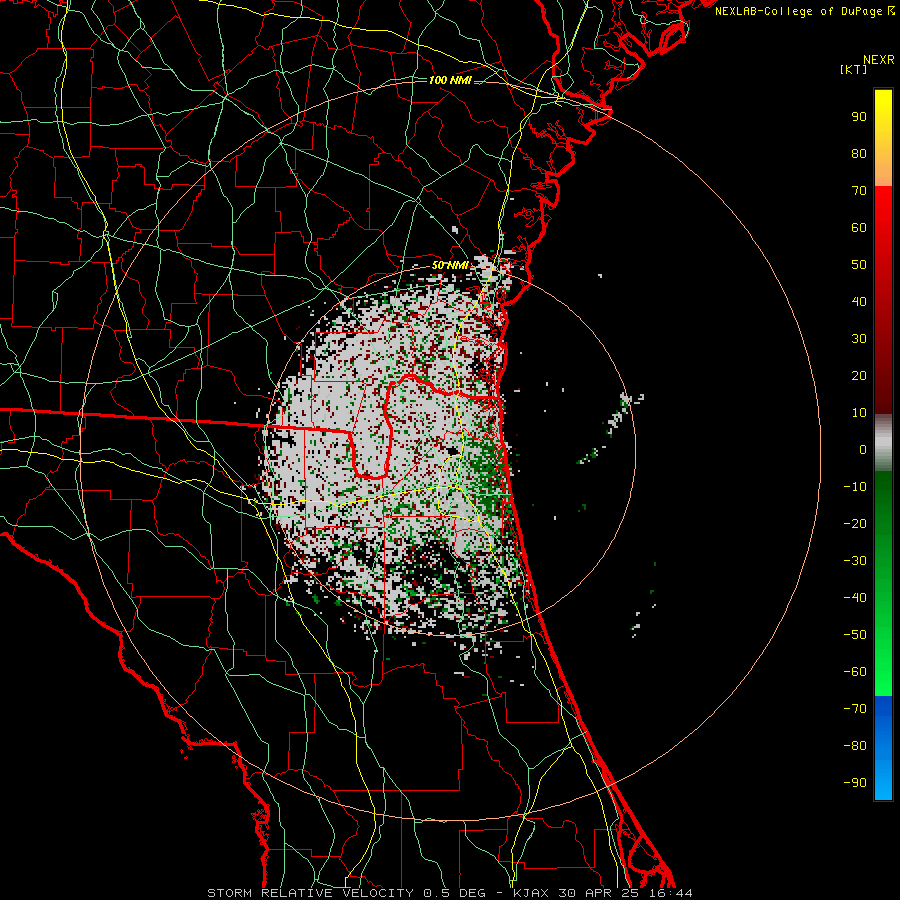900x900 pixels.
Task: Click the -80 value on the velocity scale
Action: (x=855, y=746)
